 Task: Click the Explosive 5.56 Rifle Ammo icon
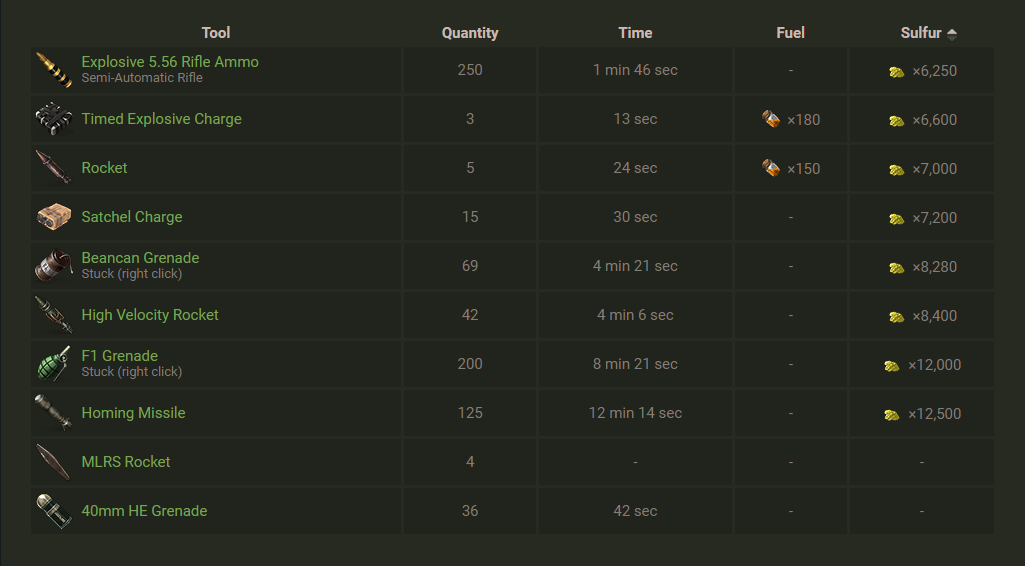tap(53, 70)
